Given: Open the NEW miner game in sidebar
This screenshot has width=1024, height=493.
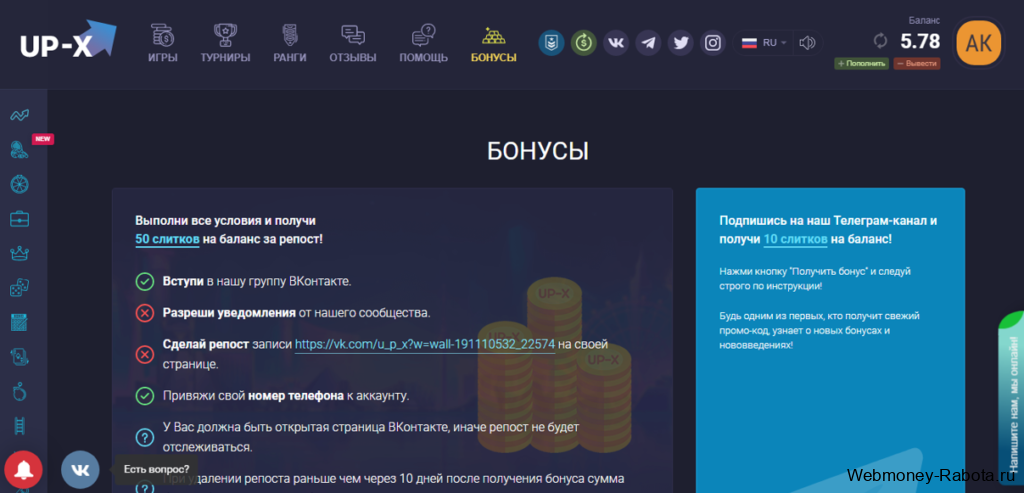Looking at the screenshot, I should (20, 150).
